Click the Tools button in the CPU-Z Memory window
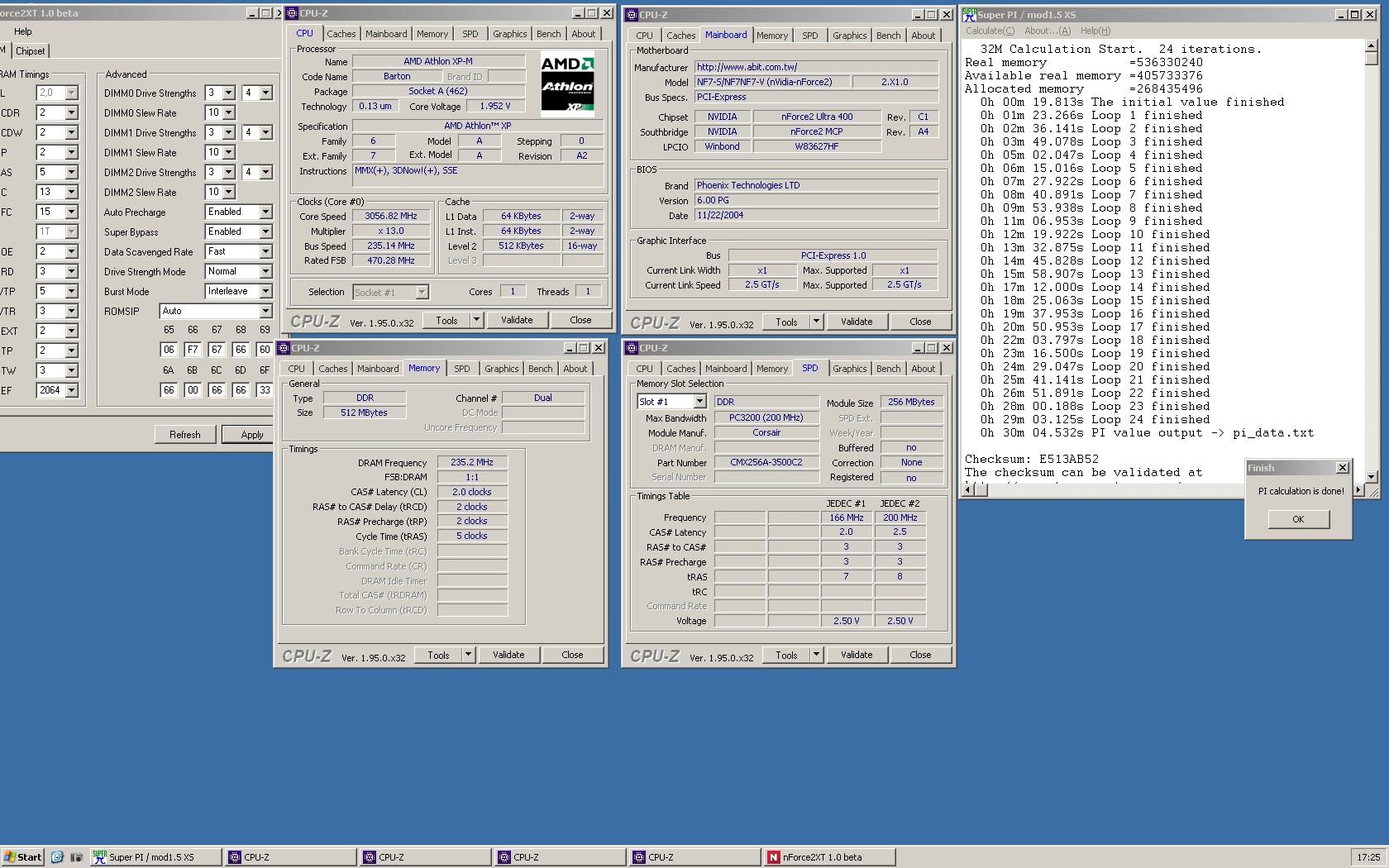The height and width of the screenshot is (868, 1389). pyautogui.click(x=438, y=655)
